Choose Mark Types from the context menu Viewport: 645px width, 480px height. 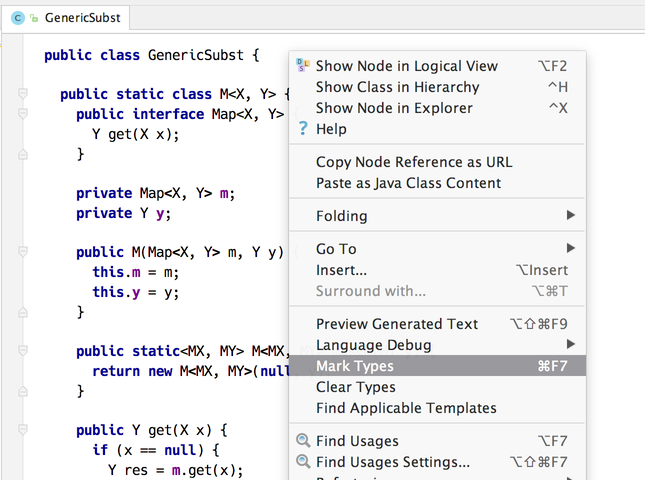click(x=438, y=366)
